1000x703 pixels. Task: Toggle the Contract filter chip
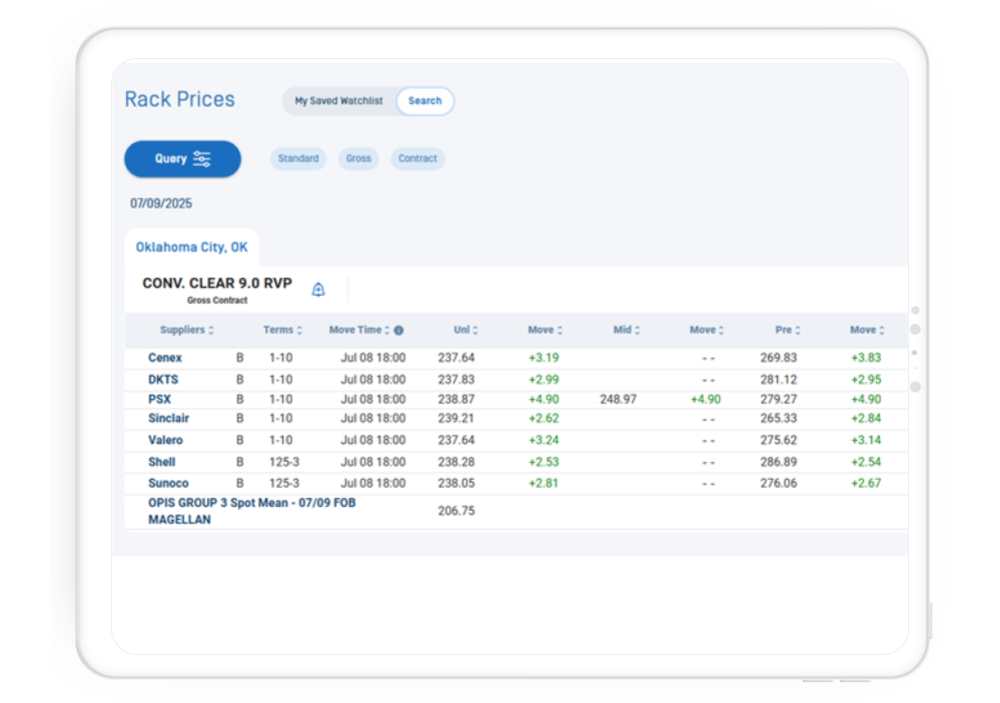click(x=417, y=159)
